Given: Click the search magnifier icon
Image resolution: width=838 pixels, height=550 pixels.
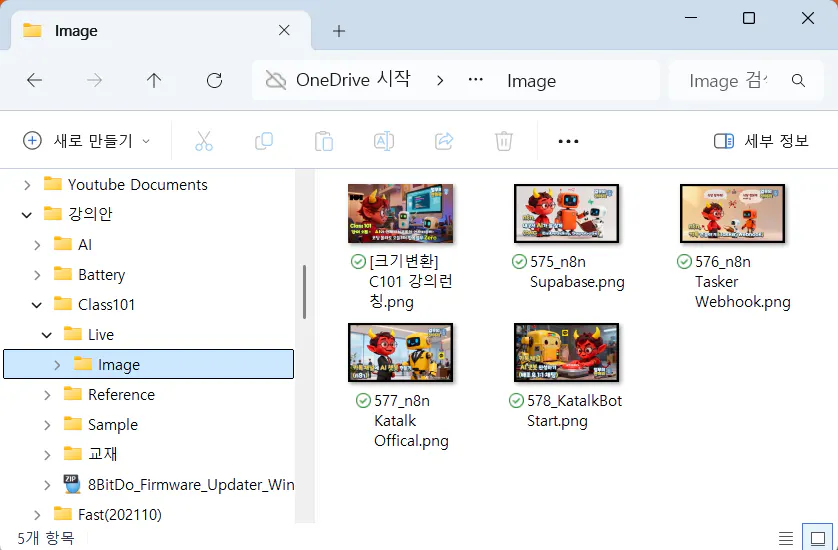Looking at the screenshot, I should pos(798,81).
